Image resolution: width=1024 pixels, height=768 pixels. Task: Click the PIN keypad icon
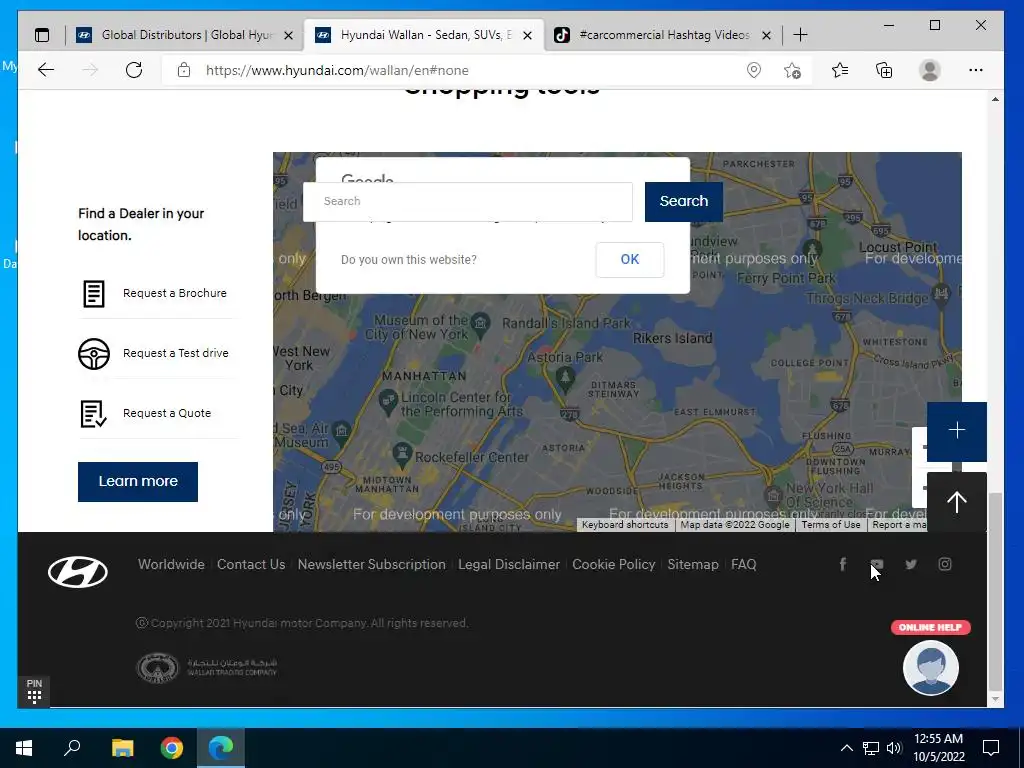(x=34, y=692)
